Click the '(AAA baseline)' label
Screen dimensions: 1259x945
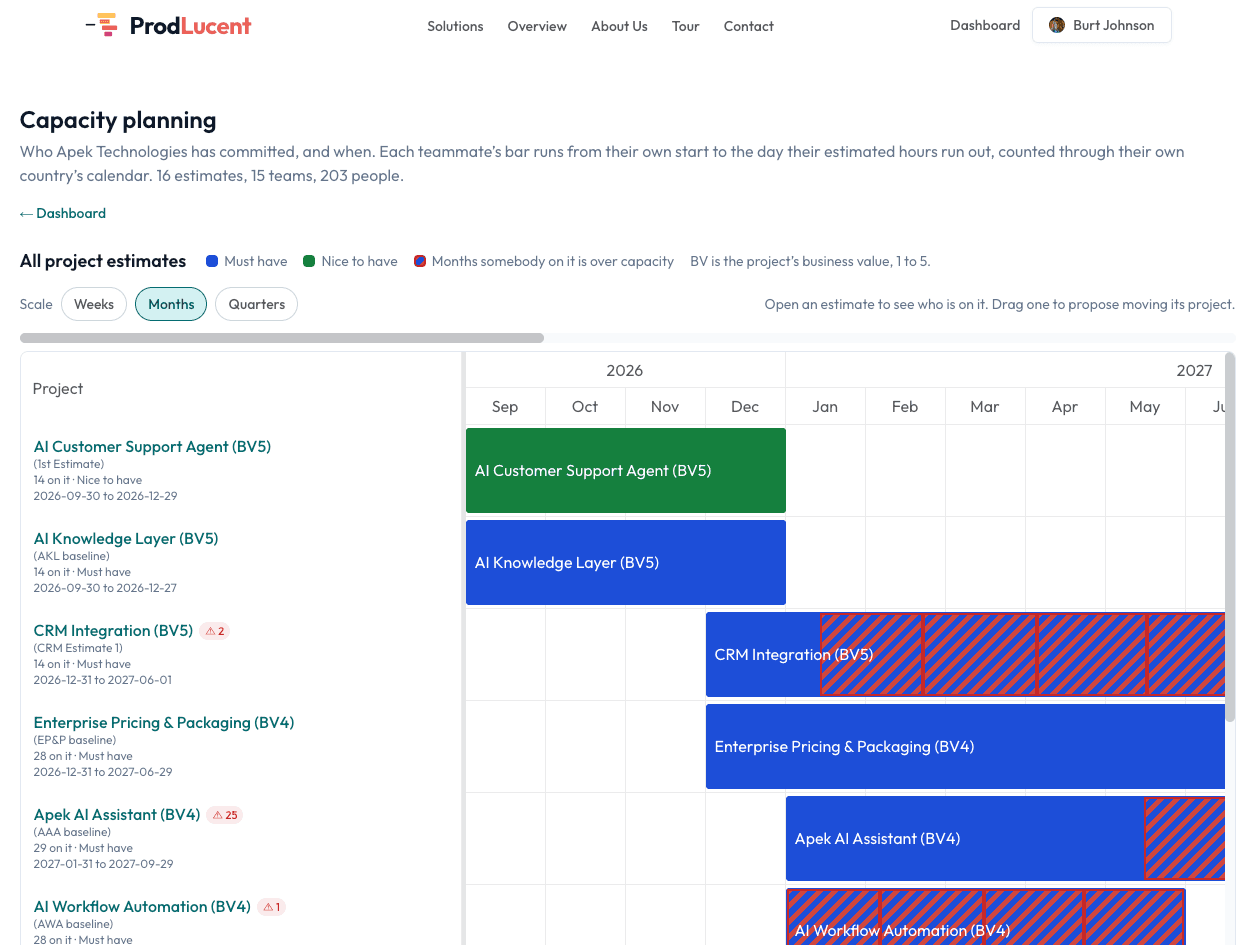(72, 832)
